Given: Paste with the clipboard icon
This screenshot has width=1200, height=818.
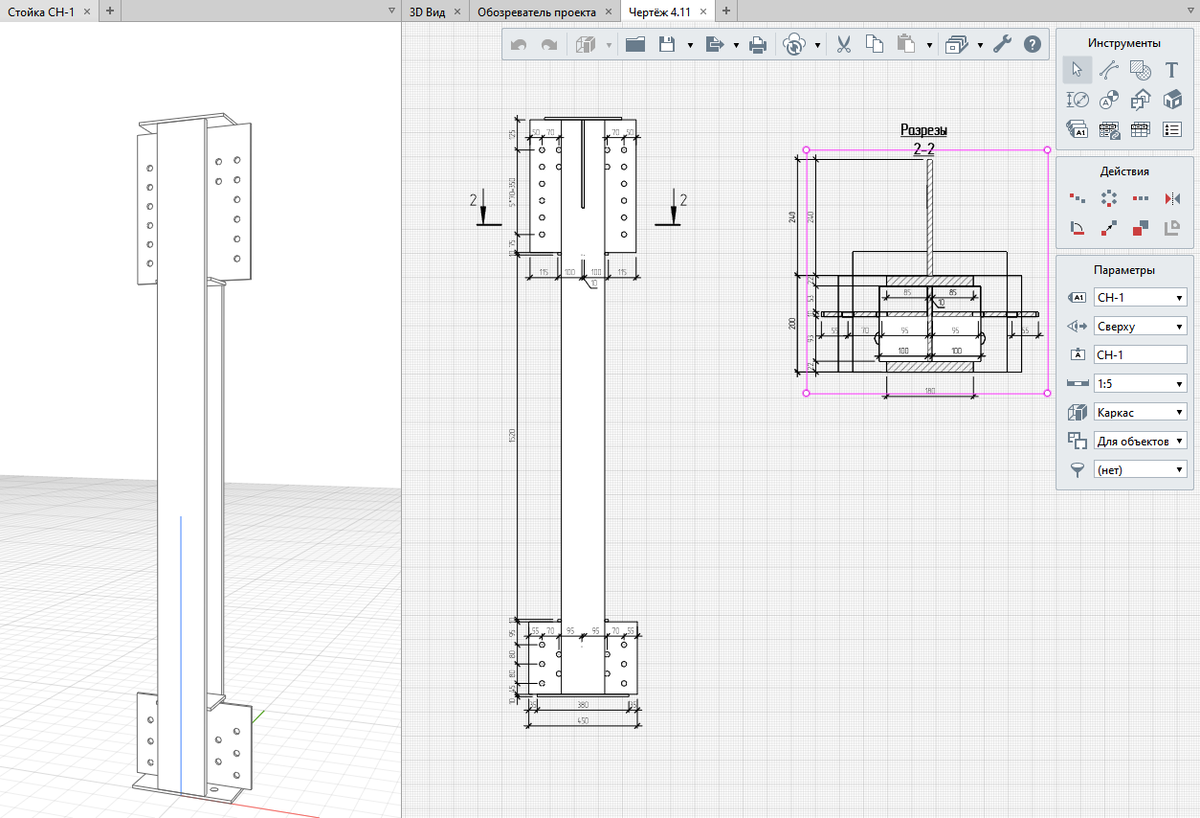Looking at the screenshot, I should coord(907,44).
